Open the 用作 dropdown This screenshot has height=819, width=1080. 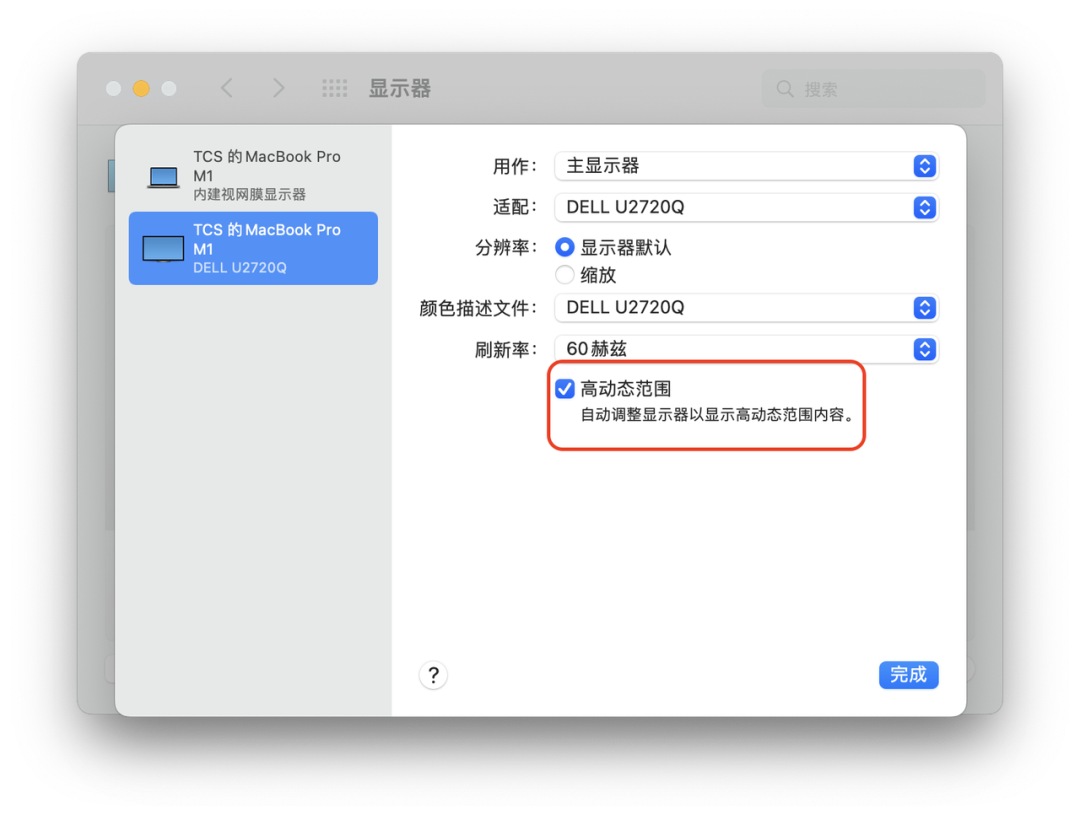point(746,166)
